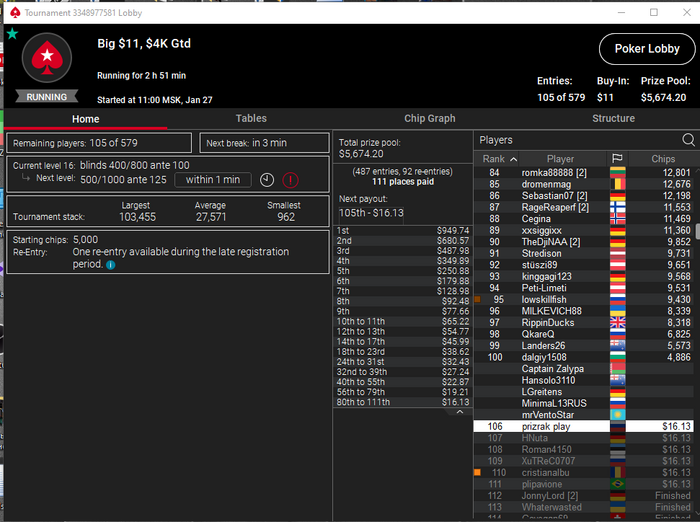The image size is (700, 522).
Task: Sort players by country flag column
Action: coord(617,159)
